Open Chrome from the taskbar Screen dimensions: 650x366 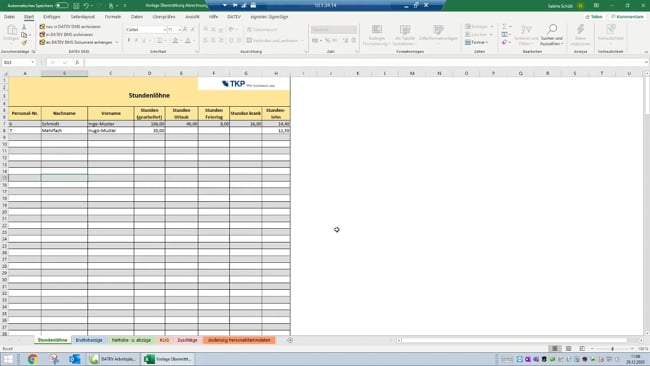[x=32, y=359]
